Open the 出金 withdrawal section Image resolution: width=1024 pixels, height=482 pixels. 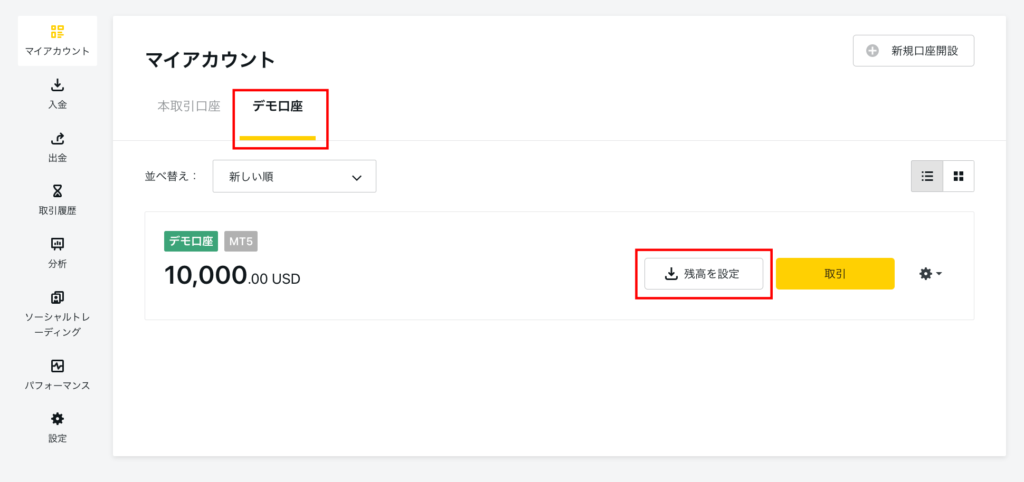[x=57, y=148]
